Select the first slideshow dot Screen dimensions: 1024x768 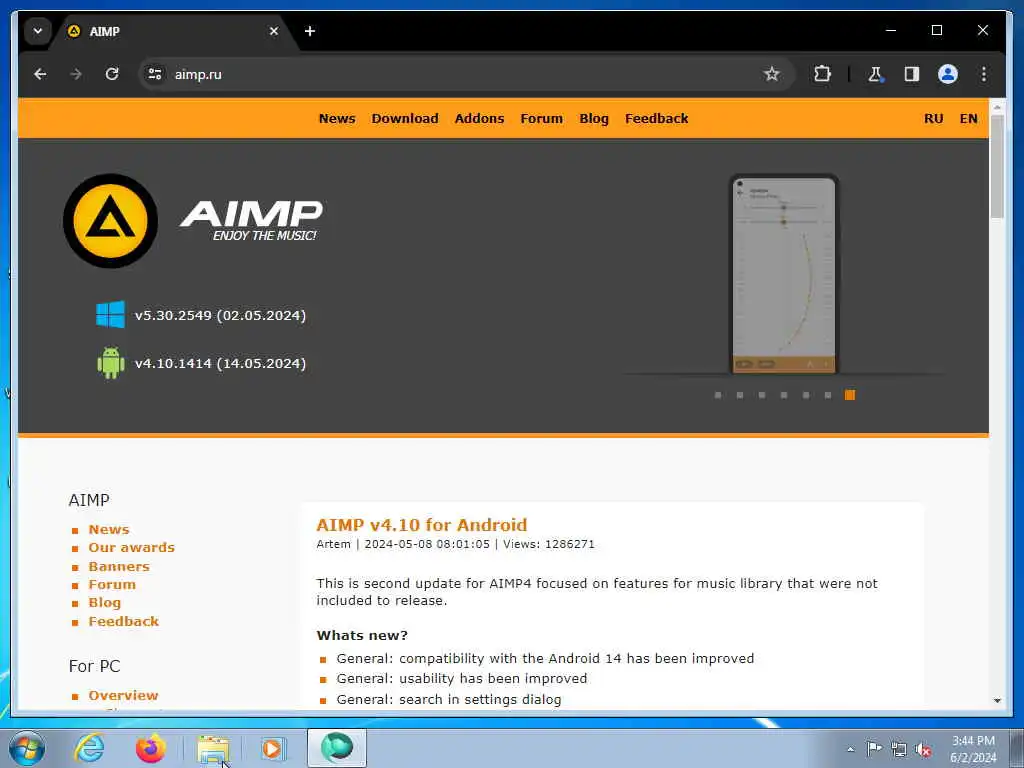point(718,395)
